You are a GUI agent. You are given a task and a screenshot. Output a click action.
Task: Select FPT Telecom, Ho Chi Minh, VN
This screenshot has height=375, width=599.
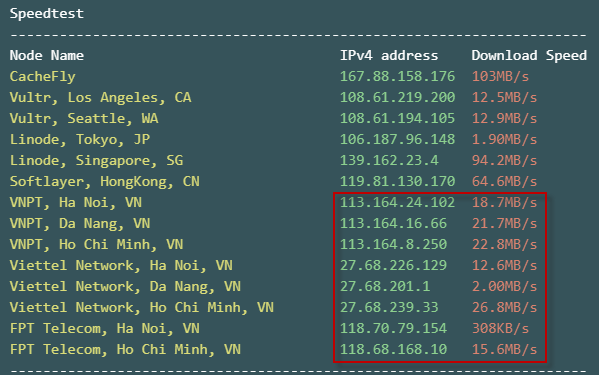pyautogui.click(x=125, y=350)
